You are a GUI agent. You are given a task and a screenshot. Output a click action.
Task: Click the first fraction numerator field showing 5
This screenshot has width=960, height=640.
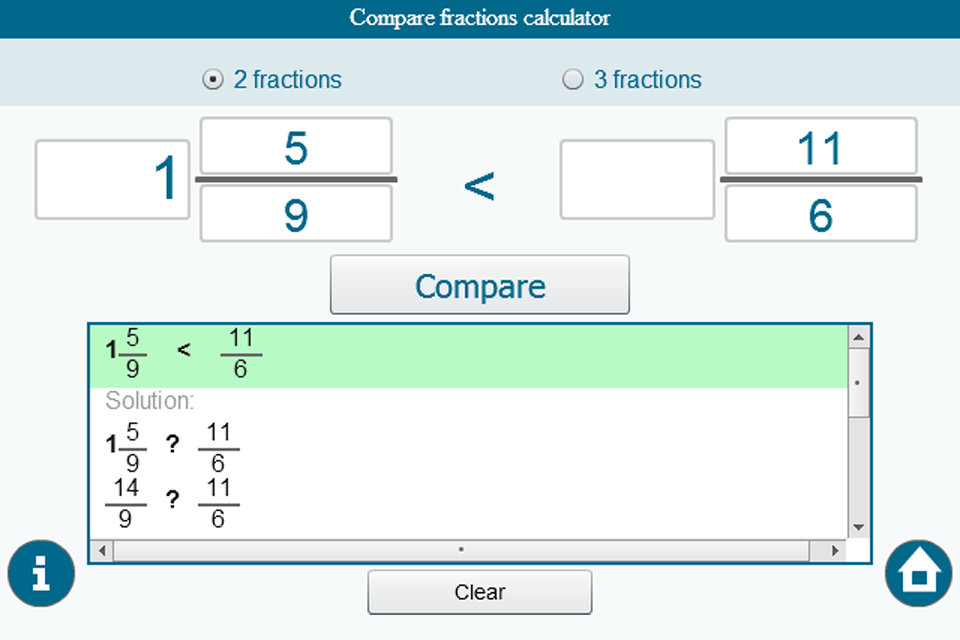[296, 146]
